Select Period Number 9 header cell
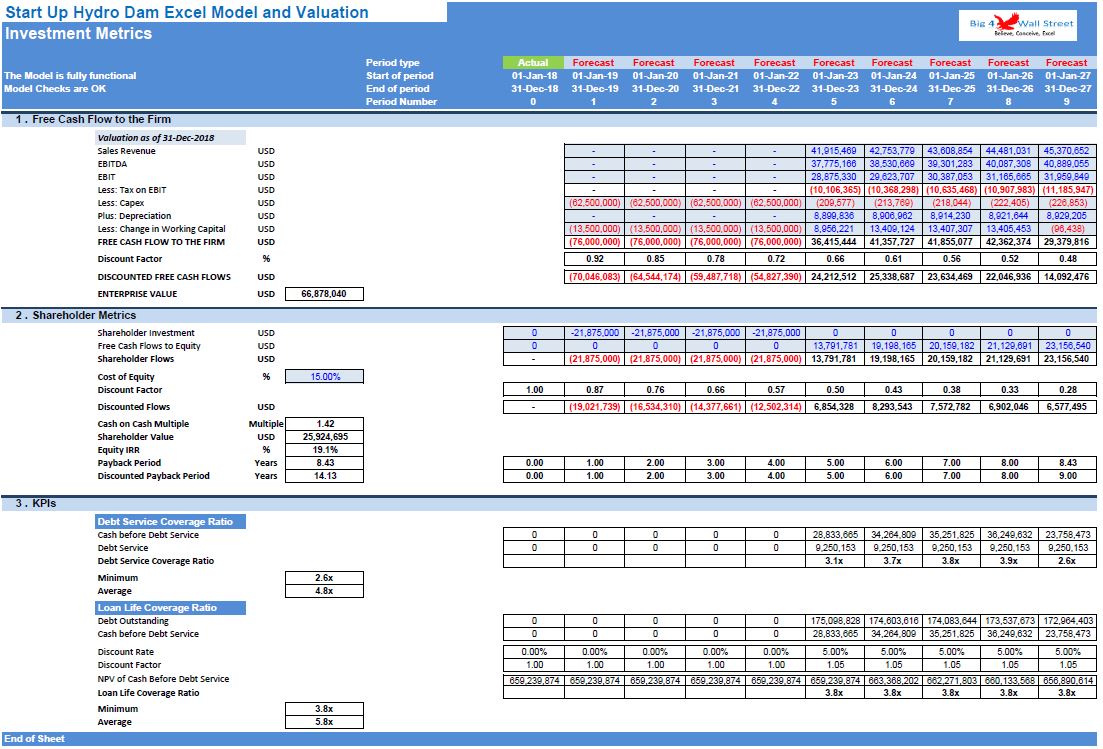Viewport: 1103px width, 749px height. tap(1067, 102)
